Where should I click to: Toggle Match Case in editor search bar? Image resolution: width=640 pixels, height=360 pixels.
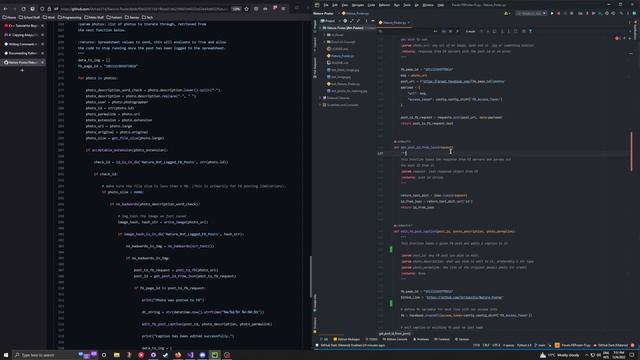(x=444, y=31)
